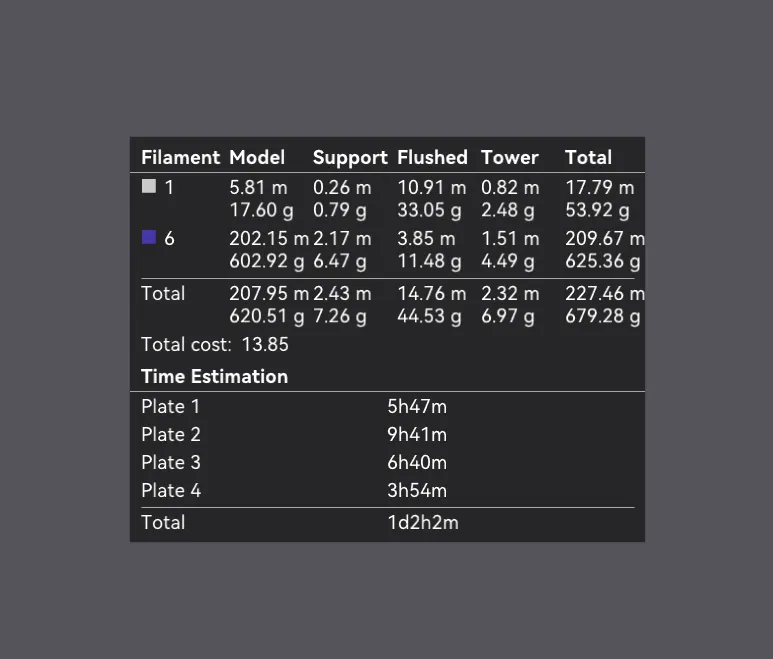773x659 pixels.
Task: Click filament 1 flushed value 10.91 m
Action: click(x=431, y=188)
